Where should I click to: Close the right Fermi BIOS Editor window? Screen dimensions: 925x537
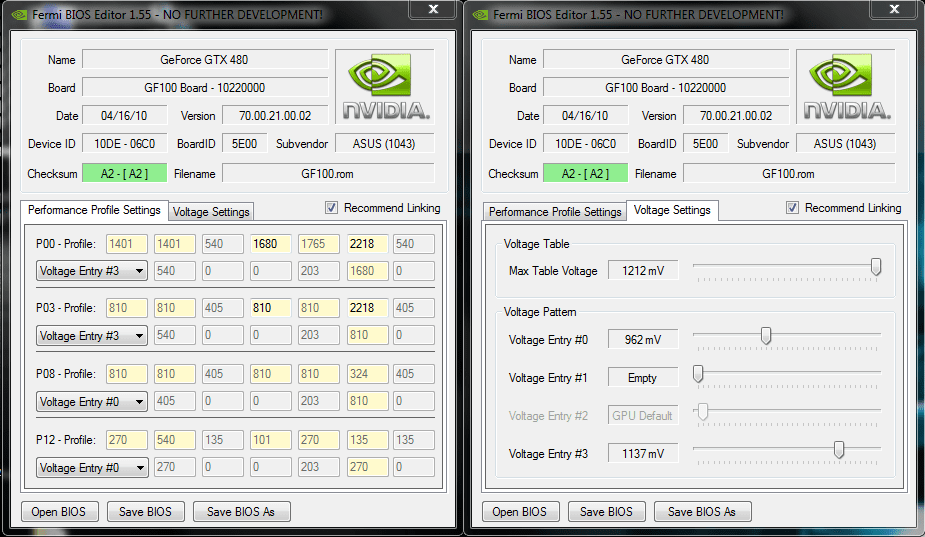pyautogui.click(x=894, y=9)
